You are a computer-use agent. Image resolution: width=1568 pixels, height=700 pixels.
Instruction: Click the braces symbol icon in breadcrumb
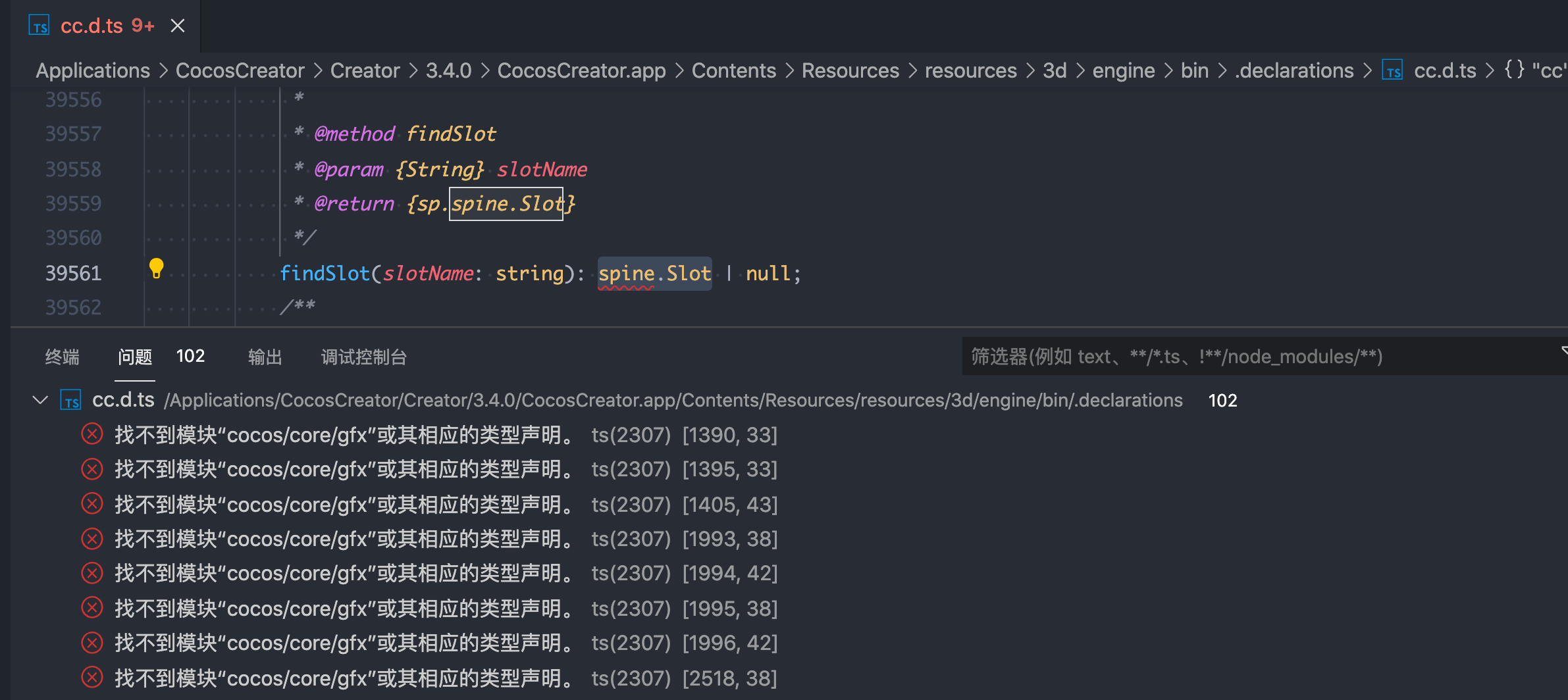pyautogui.click(x=1514, y=70)
